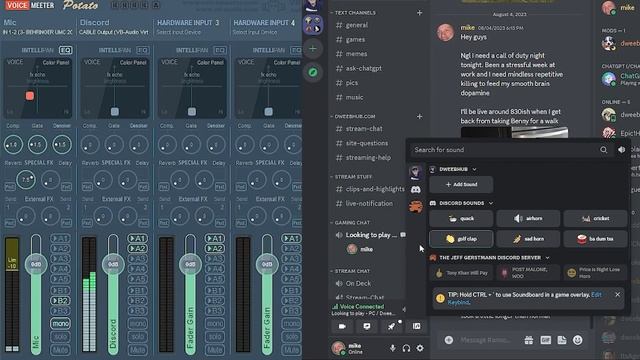The height and width of the screenshot is (360, 640).
Task: Collapse DWEEBHUB sounds section
Action: [474, 169]
